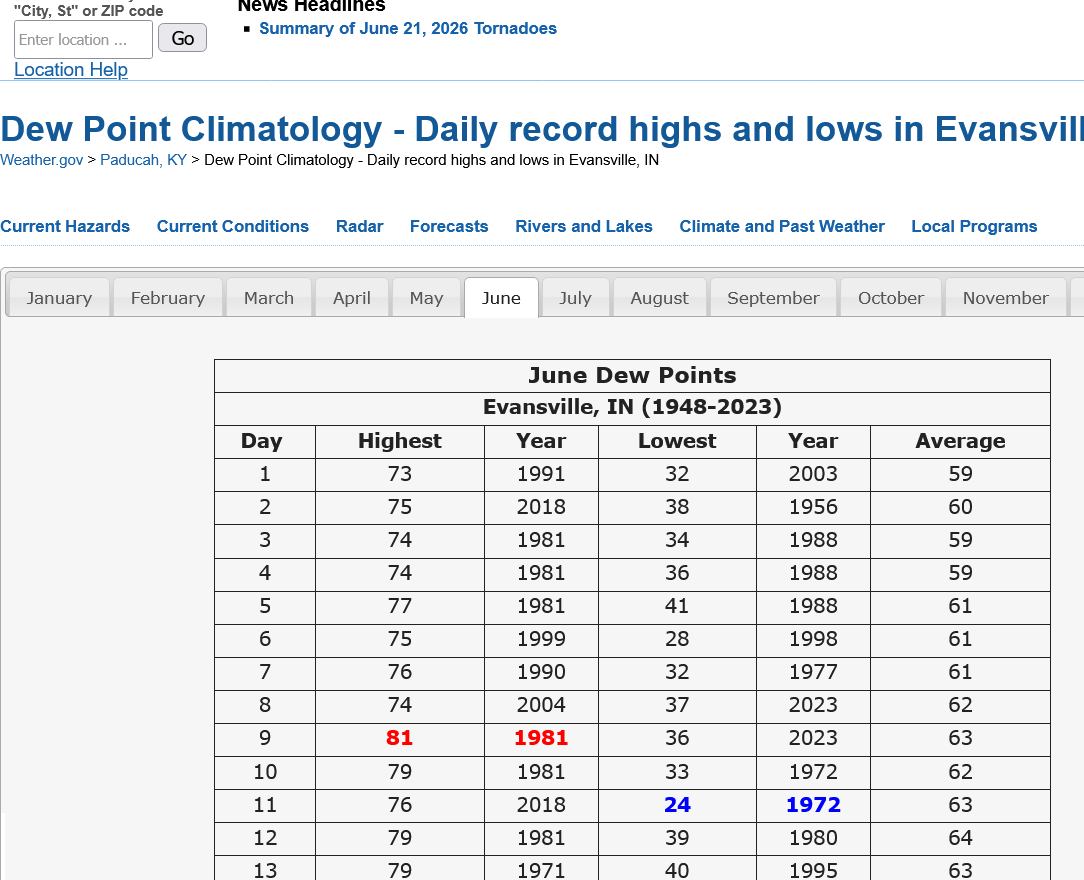Click the Highest column header

coord(400,441)
